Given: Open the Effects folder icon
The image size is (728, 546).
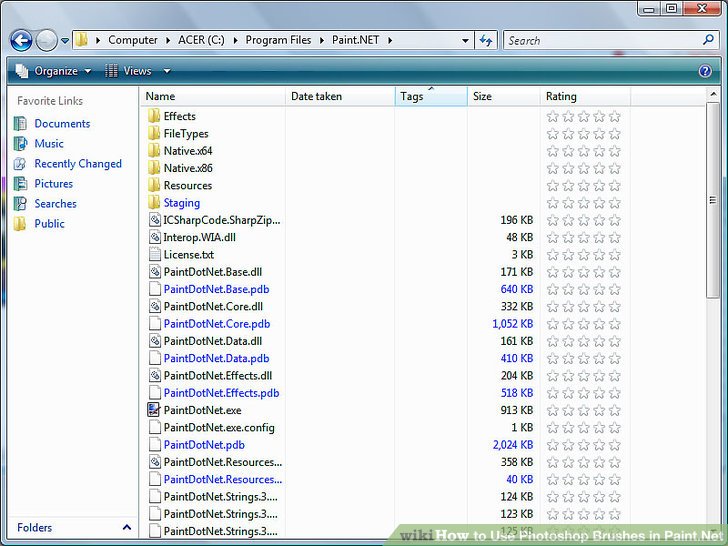Looking at the screenshot, I should click(x=154, y=116).
